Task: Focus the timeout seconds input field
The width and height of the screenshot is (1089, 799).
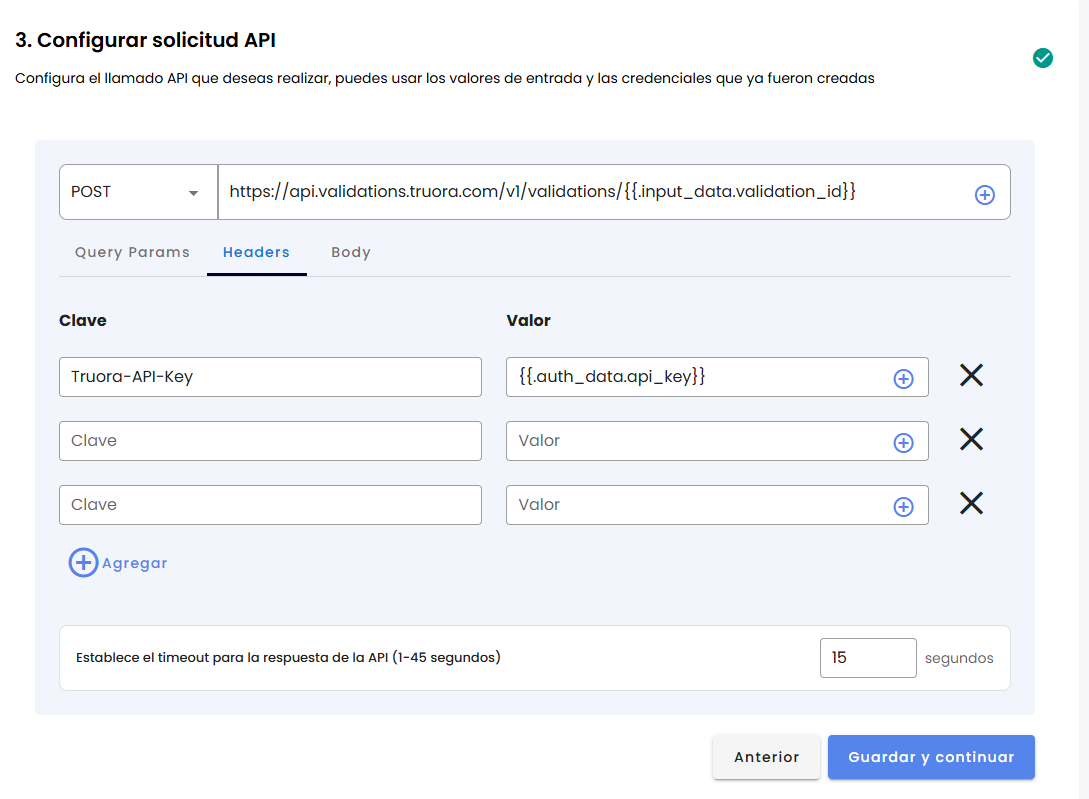Action: [x=867, y=658]
